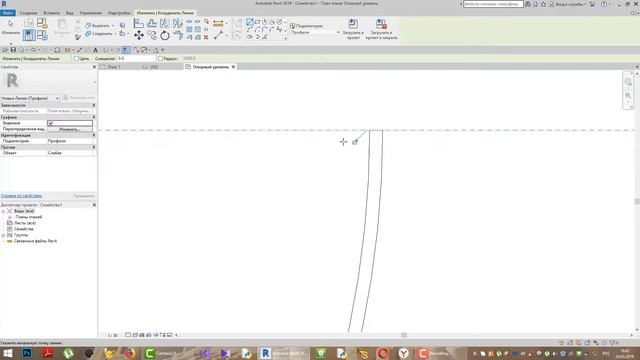
Task: Select the Rectangle draw tool
Action: pos(257,22)
